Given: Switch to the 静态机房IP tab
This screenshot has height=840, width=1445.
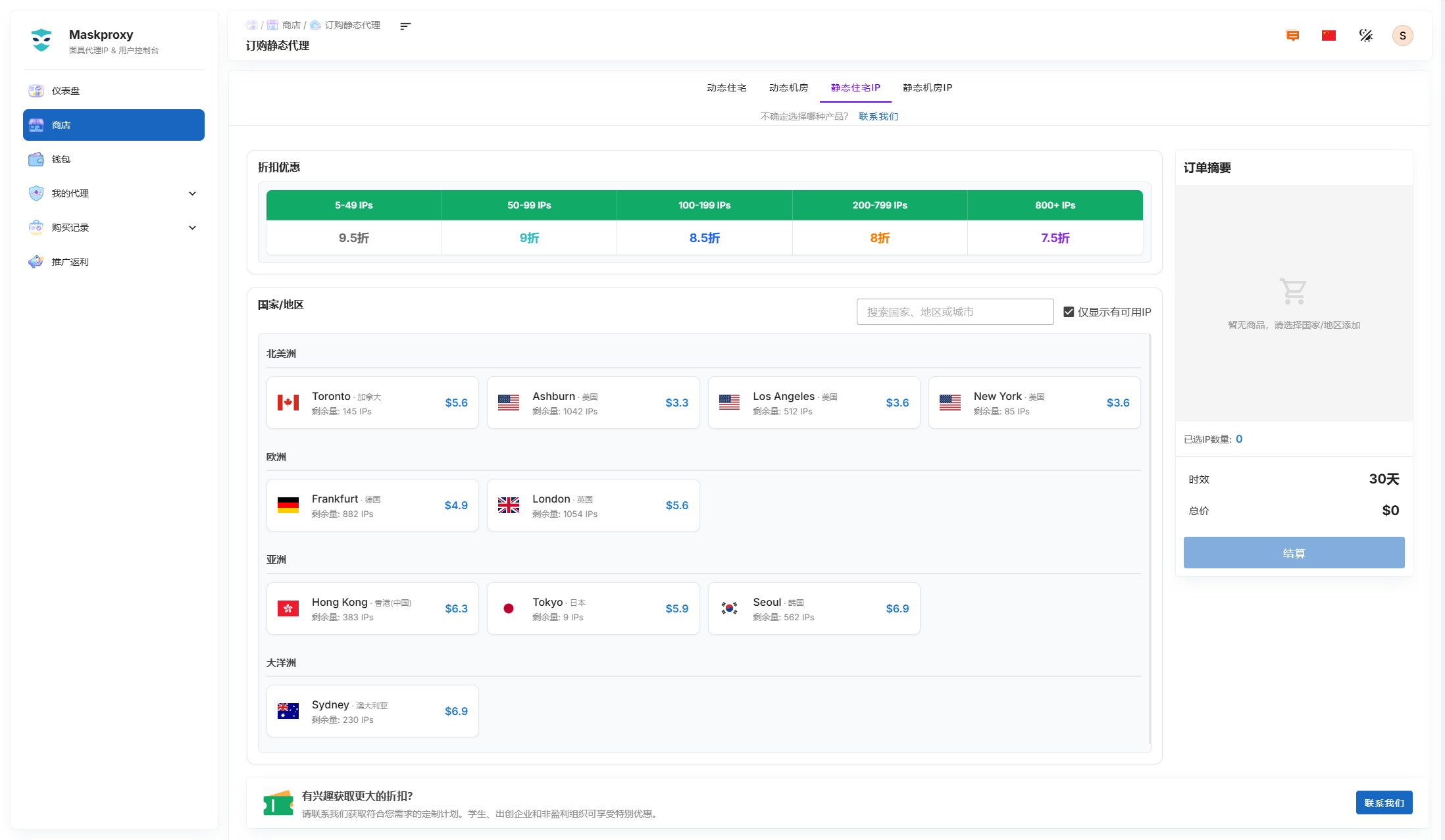Looking at the screenshot, I should [928, 87].
